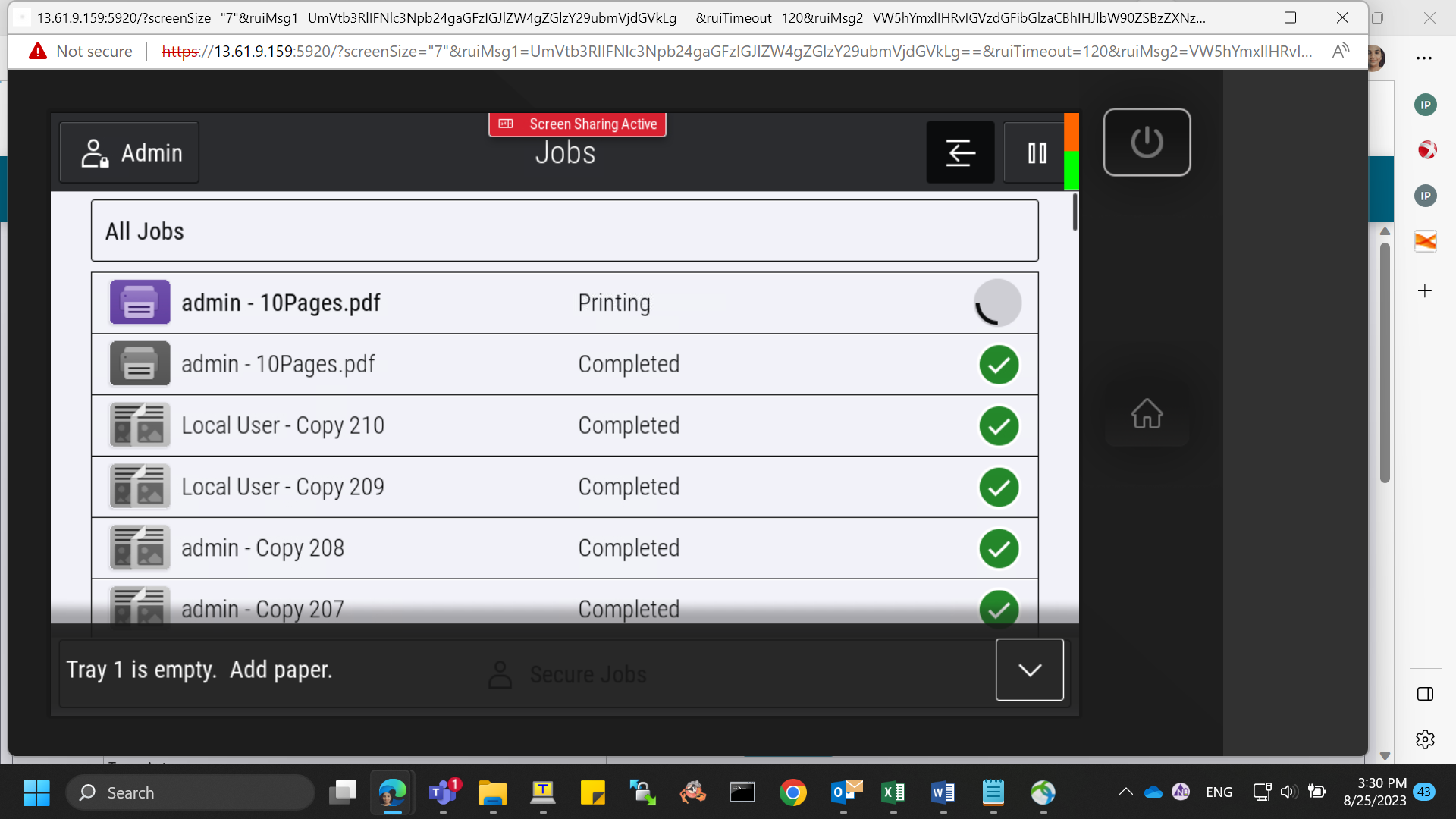The width and height of the screenshot is (1456, 819).
Task: Select the completed admin - 10Pages.pdf job
Action: tap(564, 364)
